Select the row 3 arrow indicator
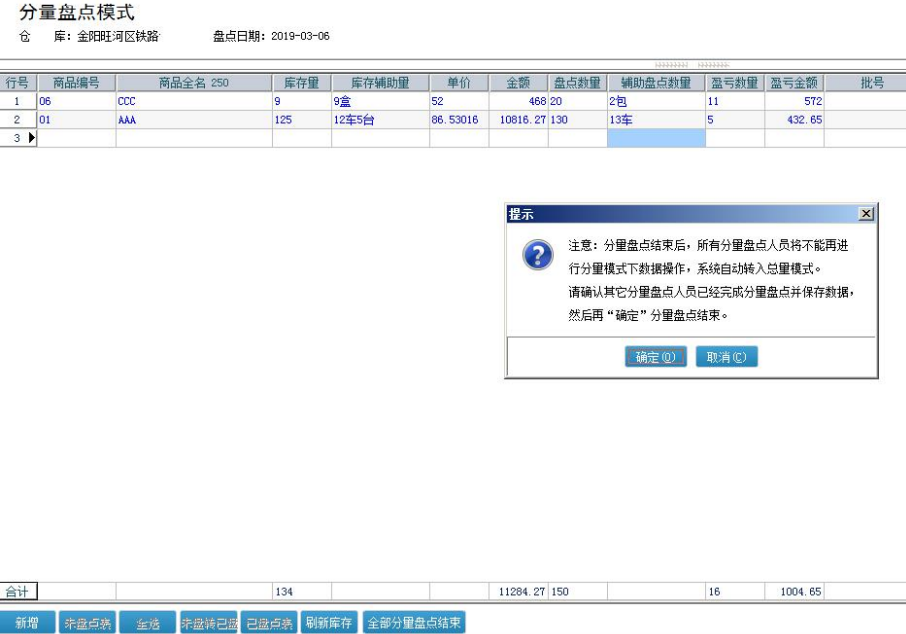Image resolution: width=906 pixels, height=634 pixels. (x=31, y=138)
